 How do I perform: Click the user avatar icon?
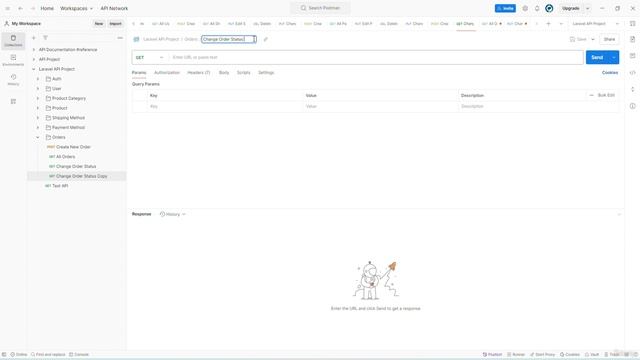coord(549,8)
